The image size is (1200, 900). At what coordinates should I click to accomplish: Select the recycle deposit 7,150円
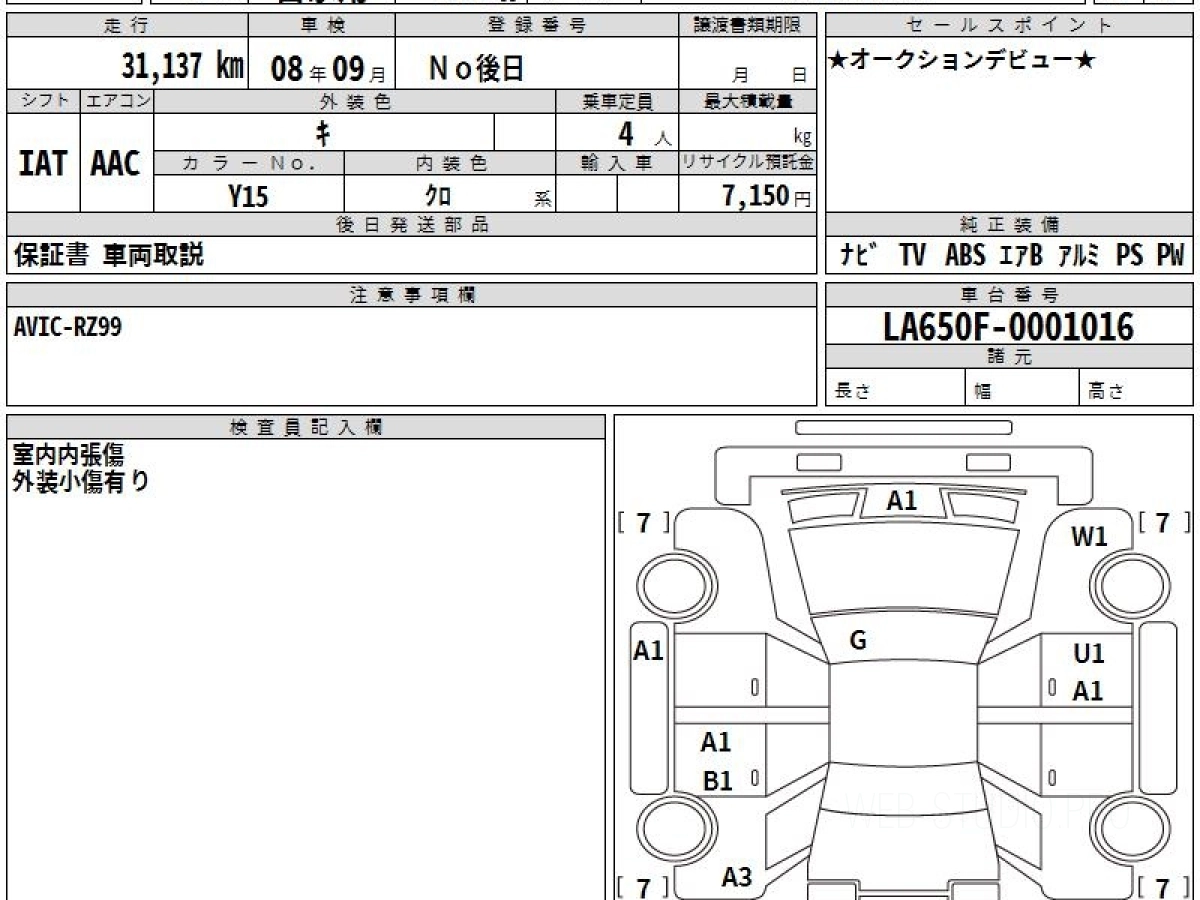[x=767, y=196]
